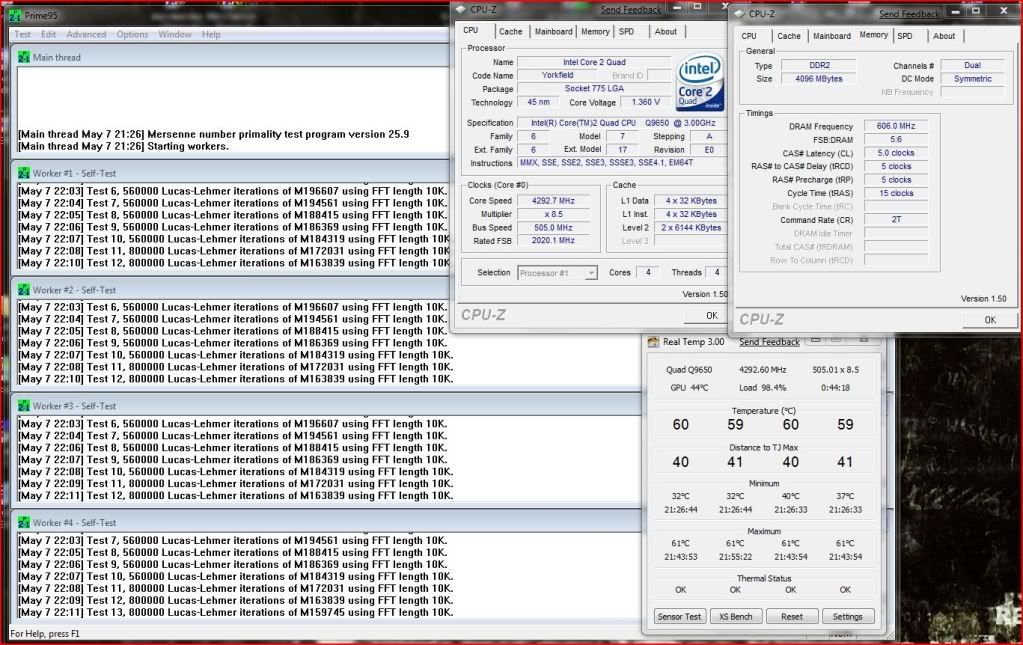Image resolution: width=1023 pixels, height=645 pixels.
Task: Select Memory tab in second CPU-Z window
Action: pos(874,35)
